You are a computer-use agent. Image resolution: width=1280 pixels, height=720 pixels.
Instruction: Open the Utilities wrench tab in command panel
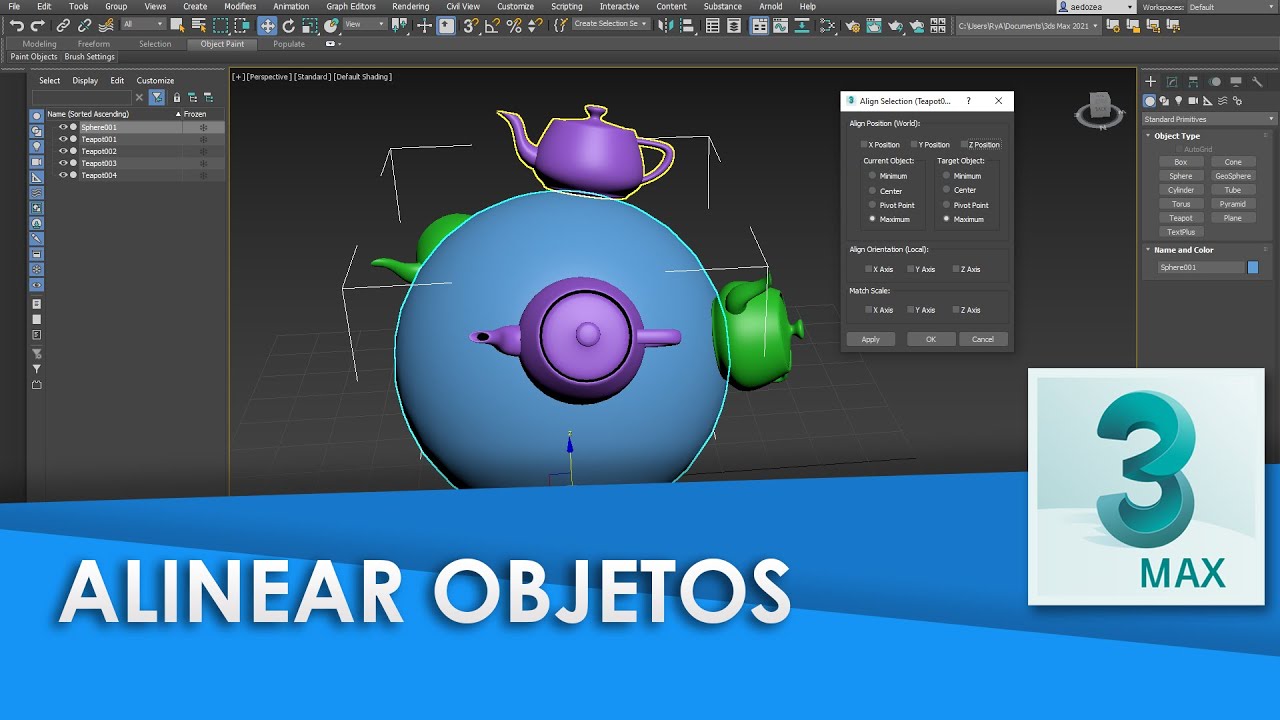[x=1257, y=82]
